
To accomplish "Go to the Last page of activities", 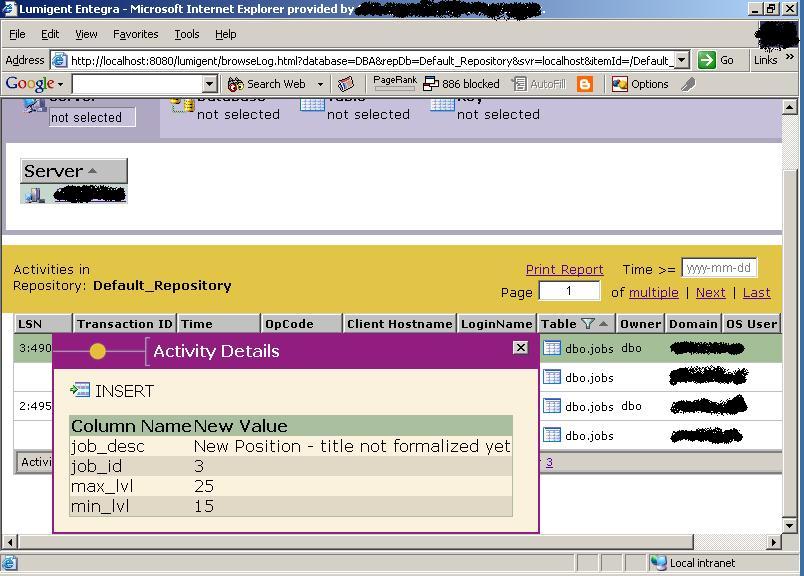I will click(x=756, y=293).
